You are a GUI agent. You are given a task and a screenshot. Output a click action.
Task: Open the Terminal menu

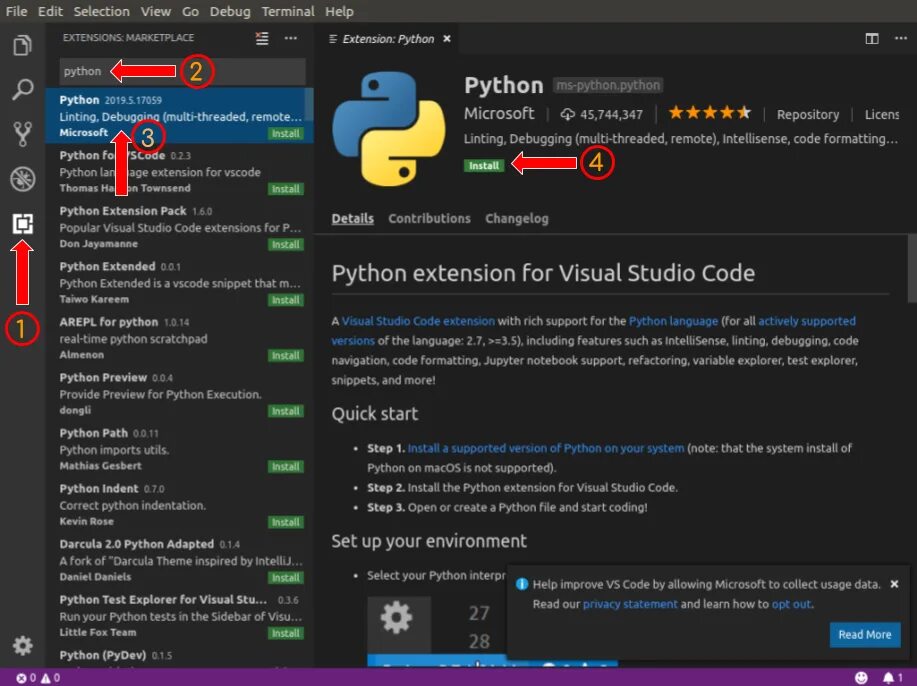click(x=288, y=11)
